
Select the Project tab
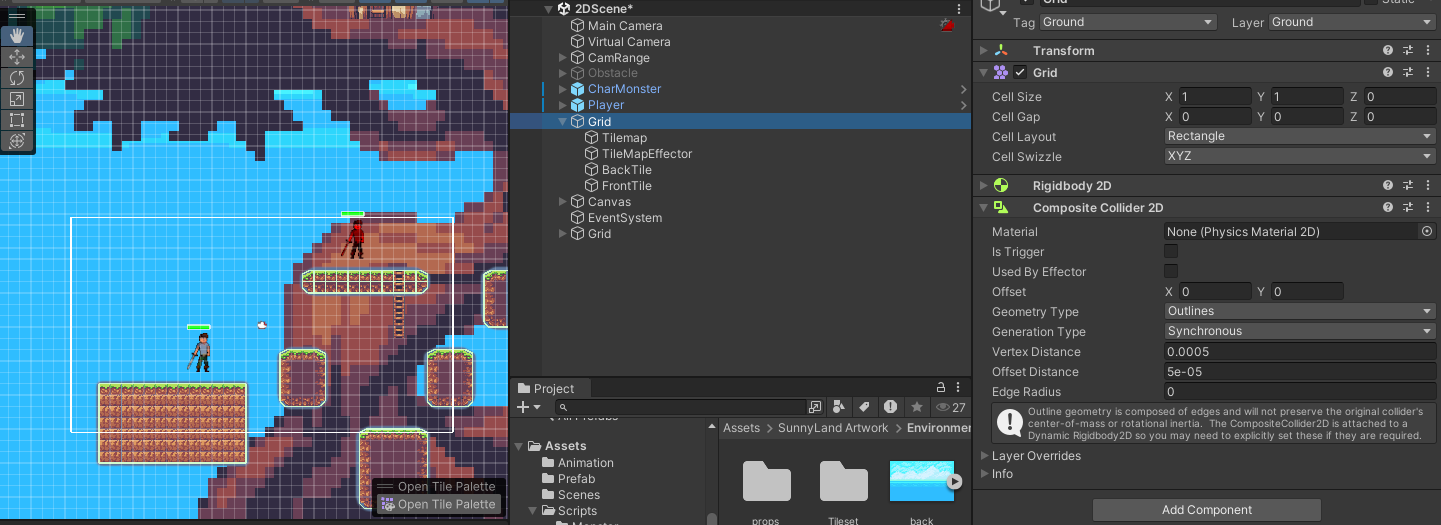(546, 388)
